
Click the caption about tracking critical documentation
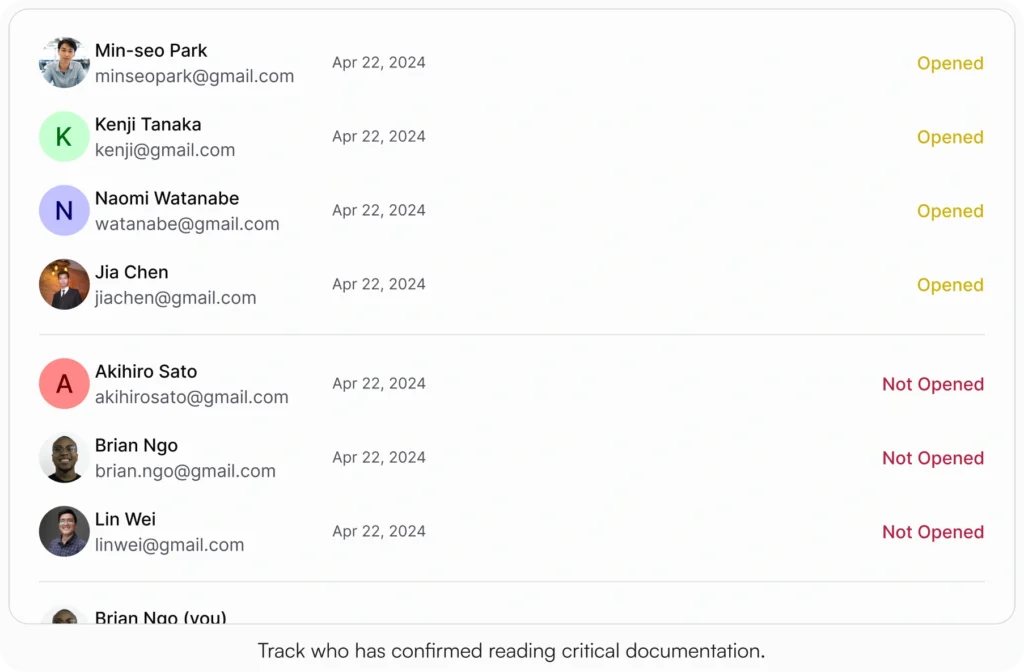[x=511, y=650]
